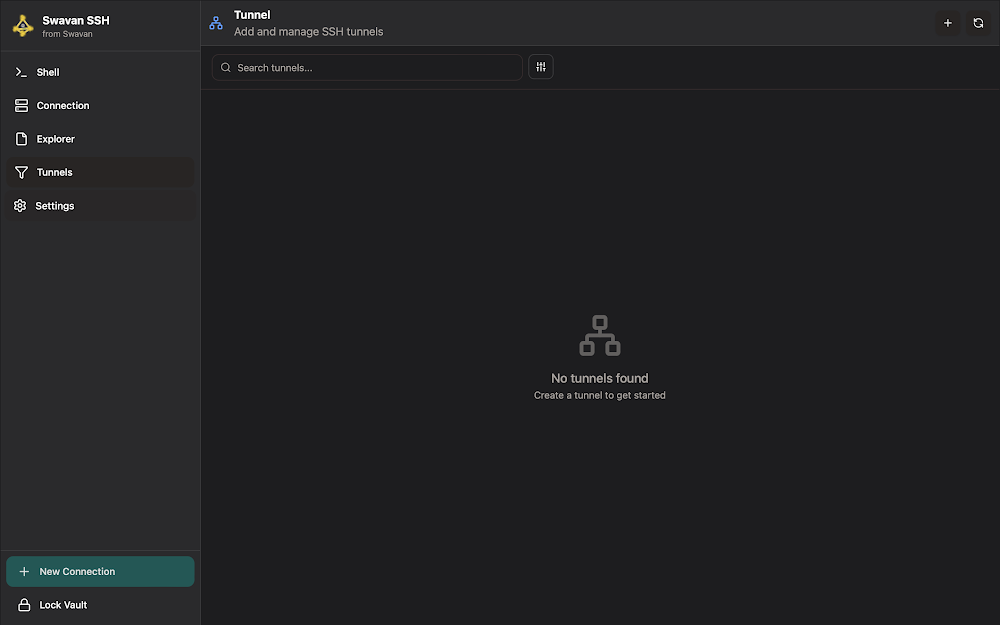The height and width of the screenshot is (625, 1000).
Task: Open the tunnel filter sliders icon
Action: (540, 67)
